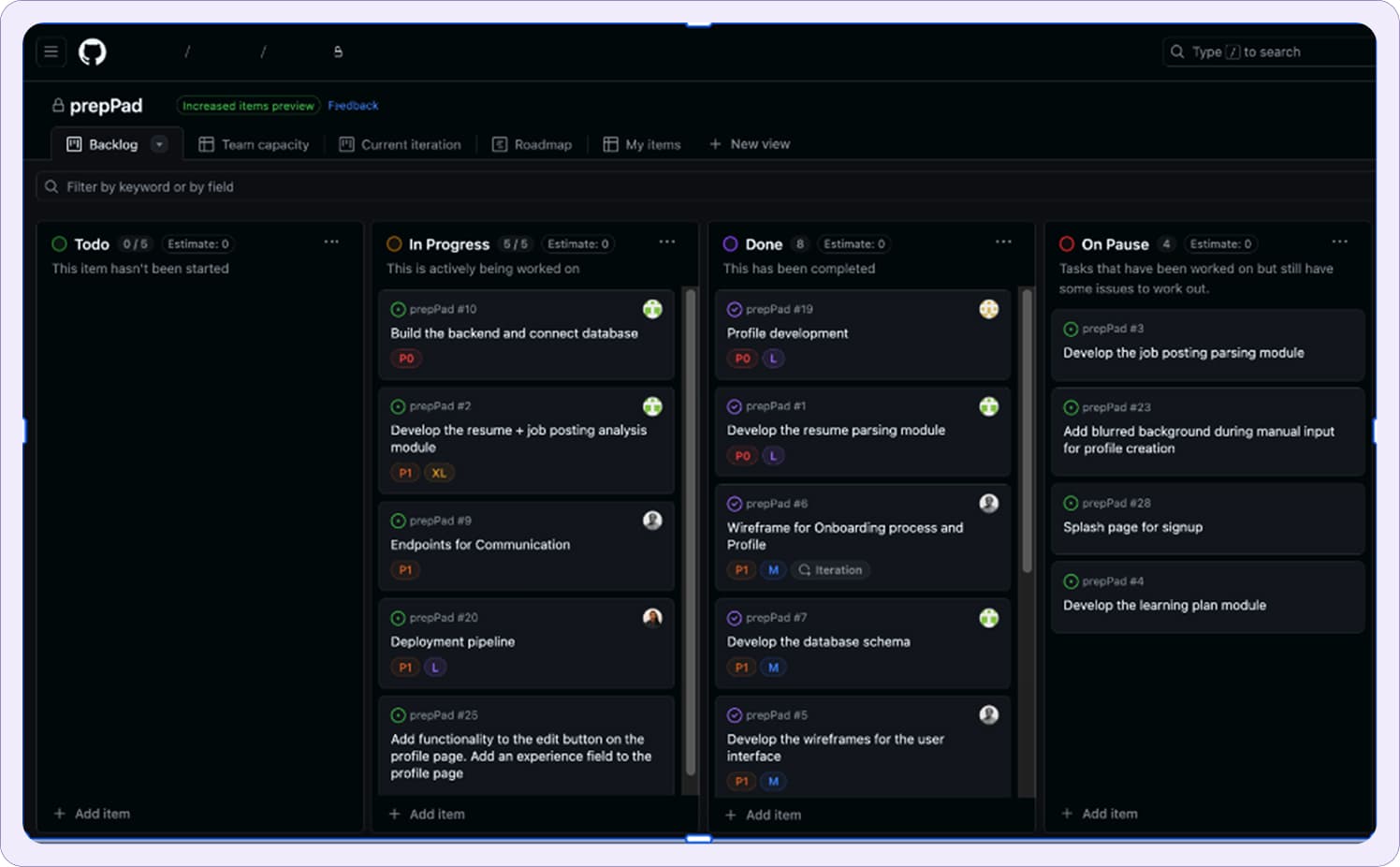Click the avatar on Deployment pipeline card
This screenshot has width=1400, height=867.
pyautogui.click(x=652, y=617)
